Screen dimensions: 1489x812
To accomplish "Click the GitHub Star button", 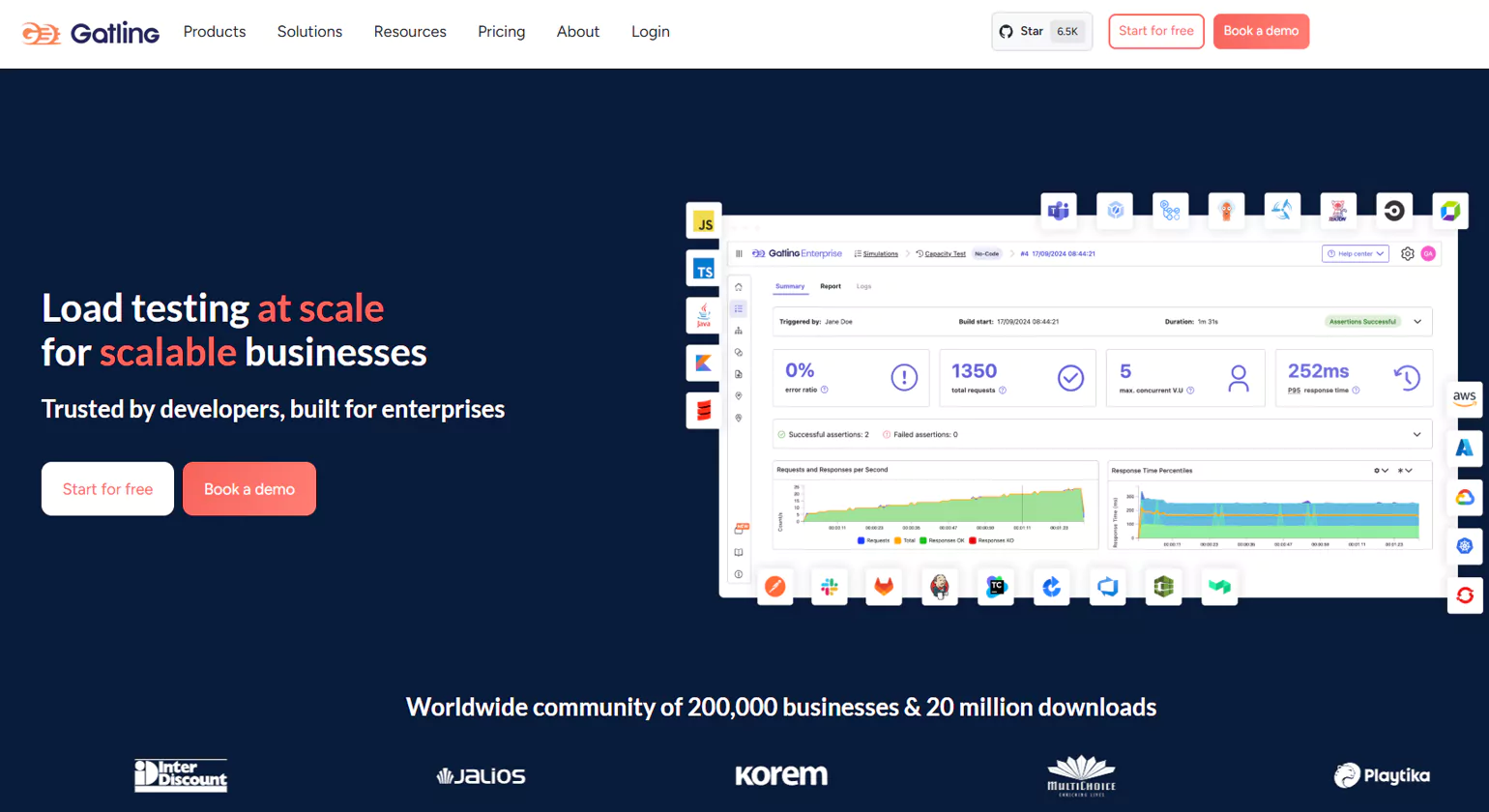I will click(1041, 32).
